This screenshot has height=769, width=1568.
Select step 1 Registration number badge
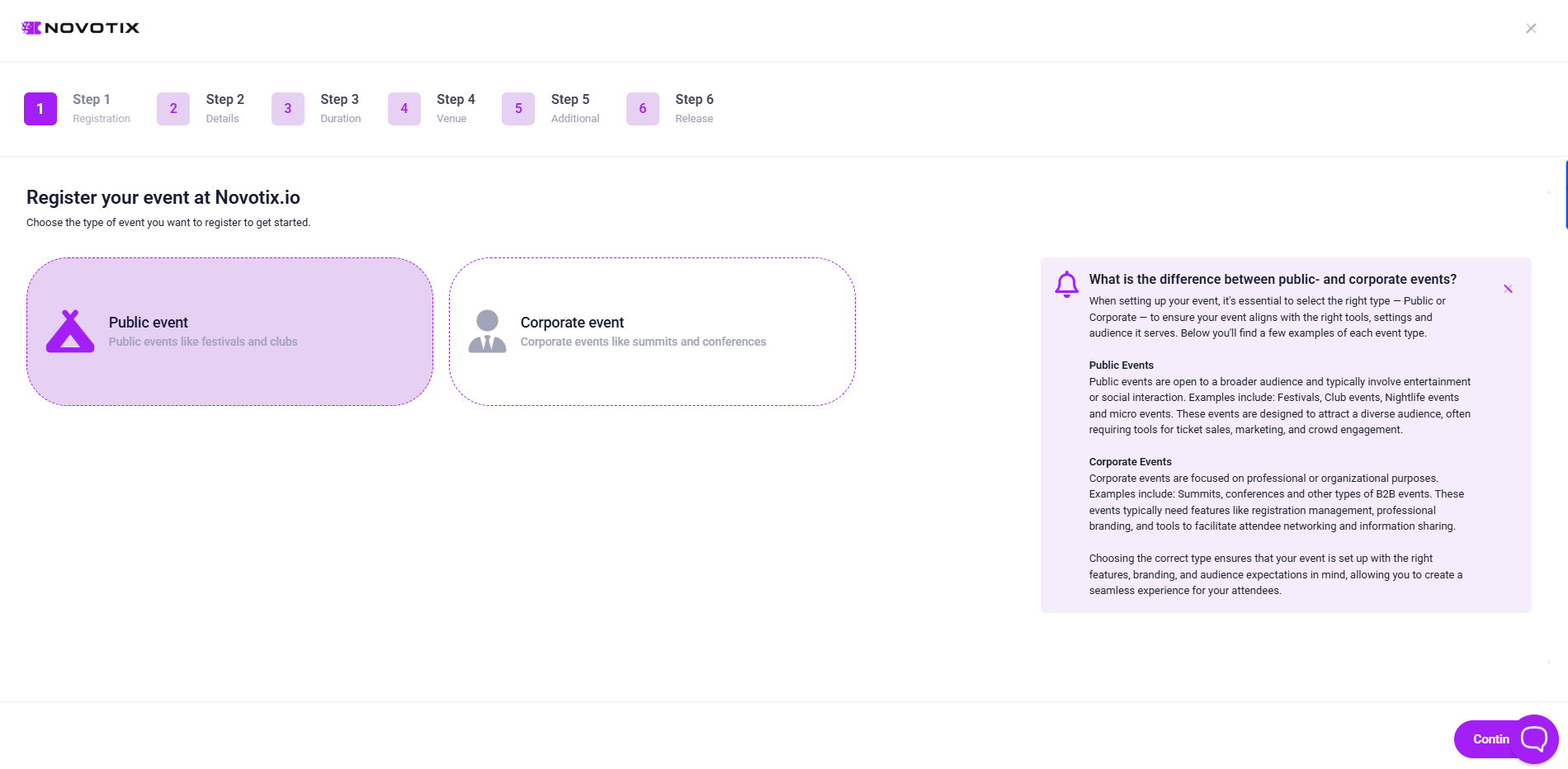pos(40,109)
